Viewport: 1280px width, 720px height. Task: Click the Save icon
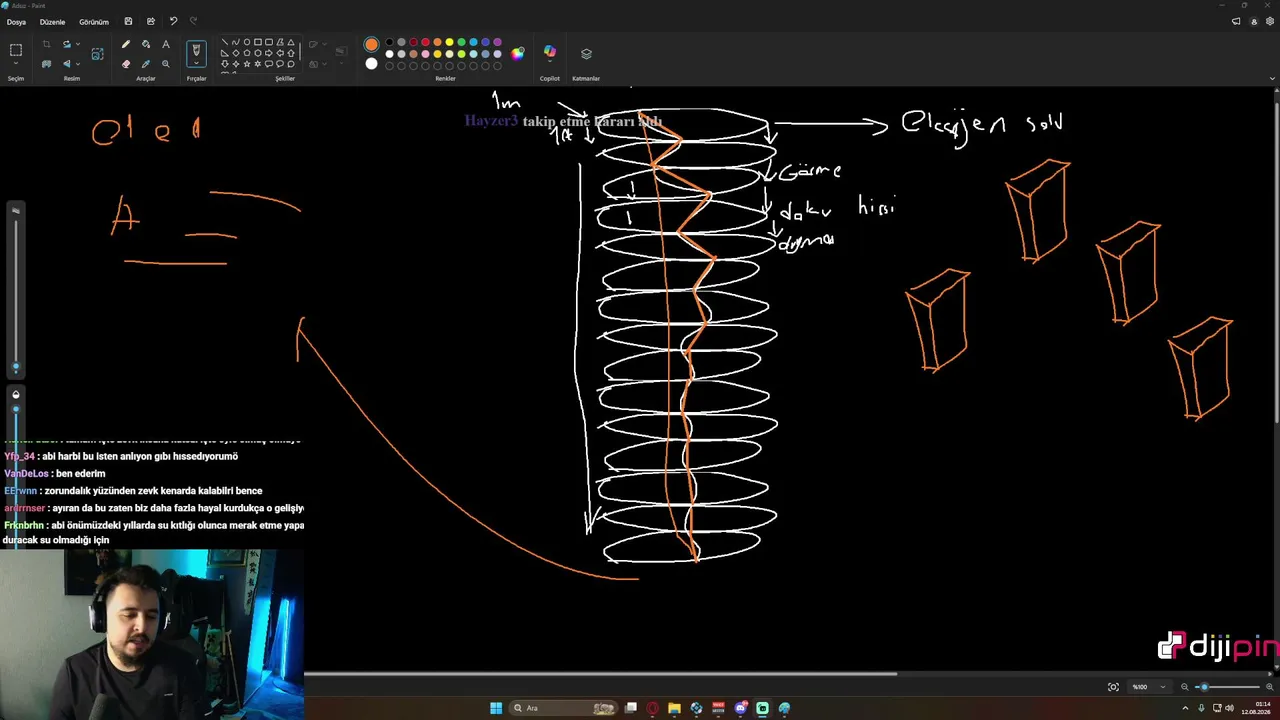tap(128, 21)
